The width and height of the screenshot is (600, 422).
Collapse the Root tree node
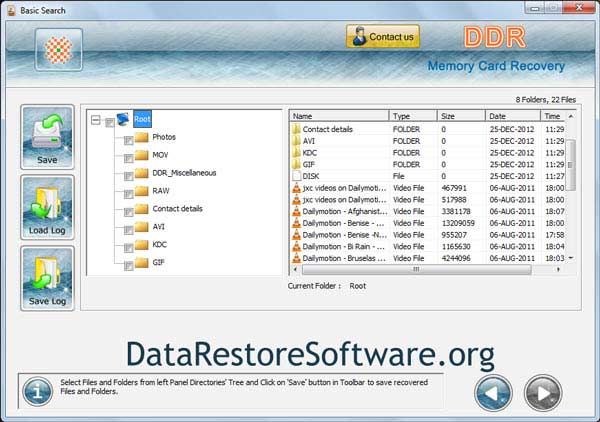pyautogui.click(x=96, y=120)
